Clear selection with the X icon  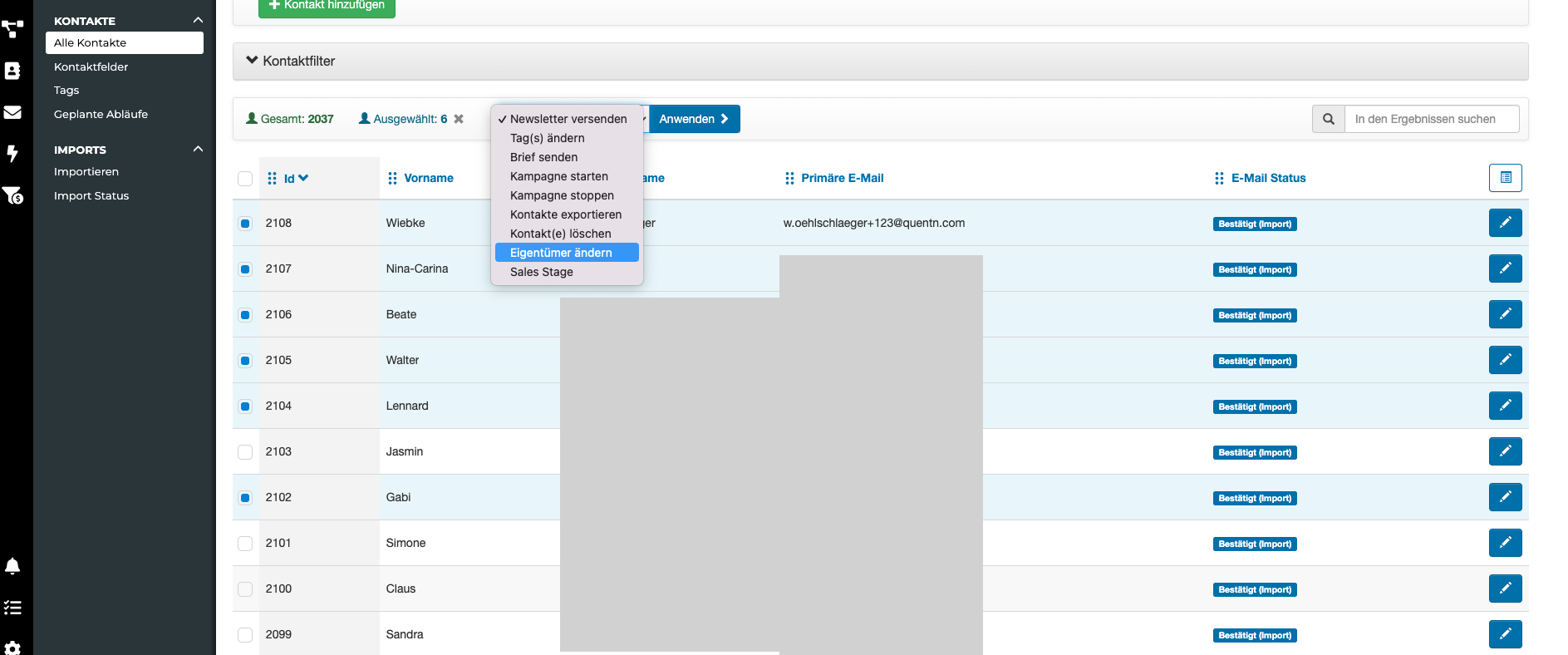pyautogui.click(x=459, y=119)
